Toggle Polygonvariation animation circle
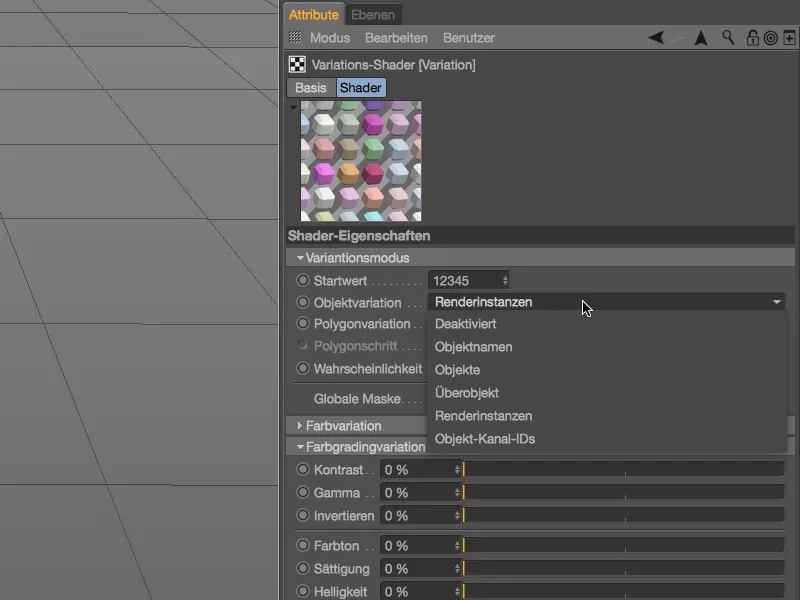Image resolution: width=800 pixels, height=600 pixels. point(303,323)
